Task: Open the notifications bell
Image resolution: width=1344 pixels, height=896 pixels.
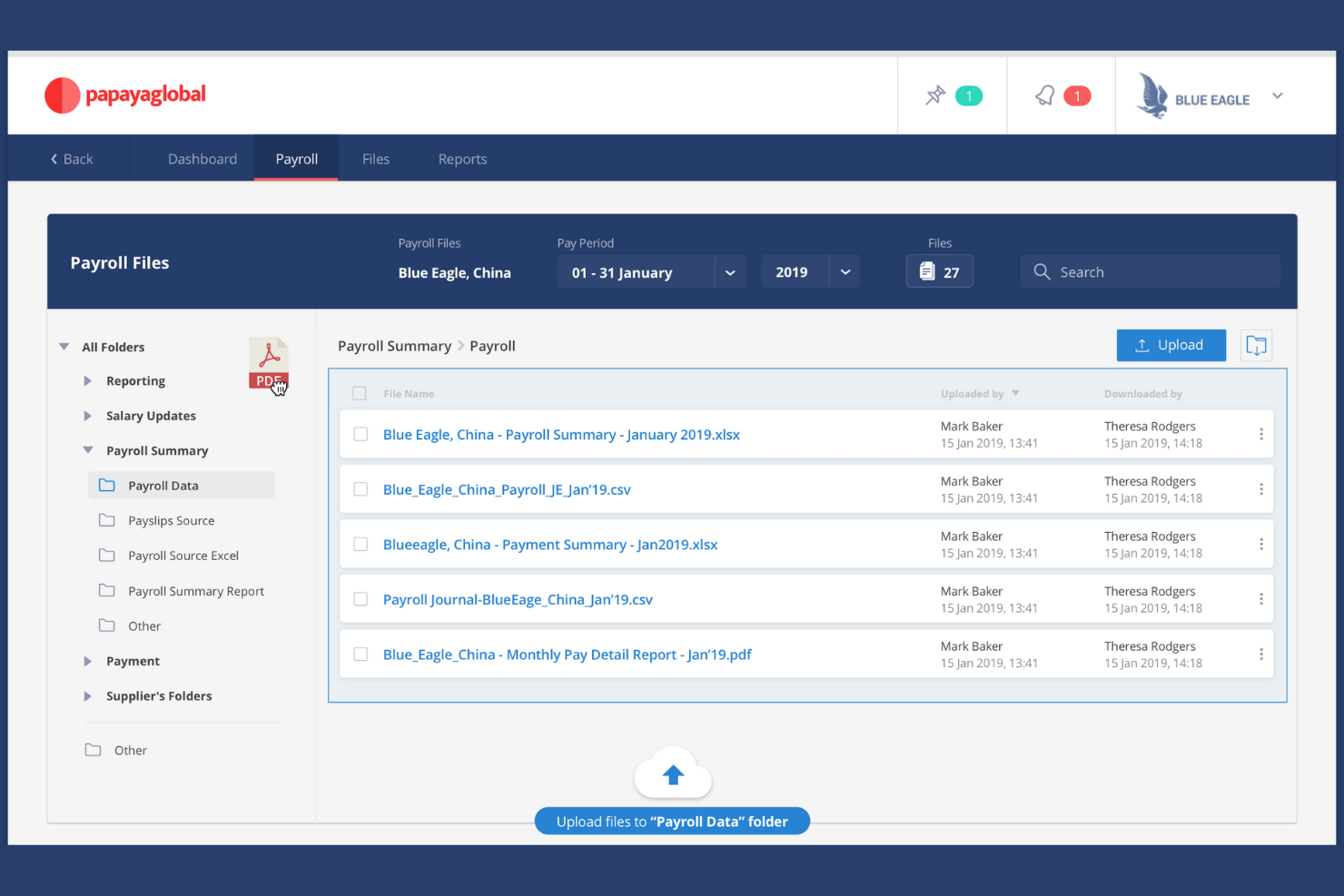Action: click(x=1044, y=94)
